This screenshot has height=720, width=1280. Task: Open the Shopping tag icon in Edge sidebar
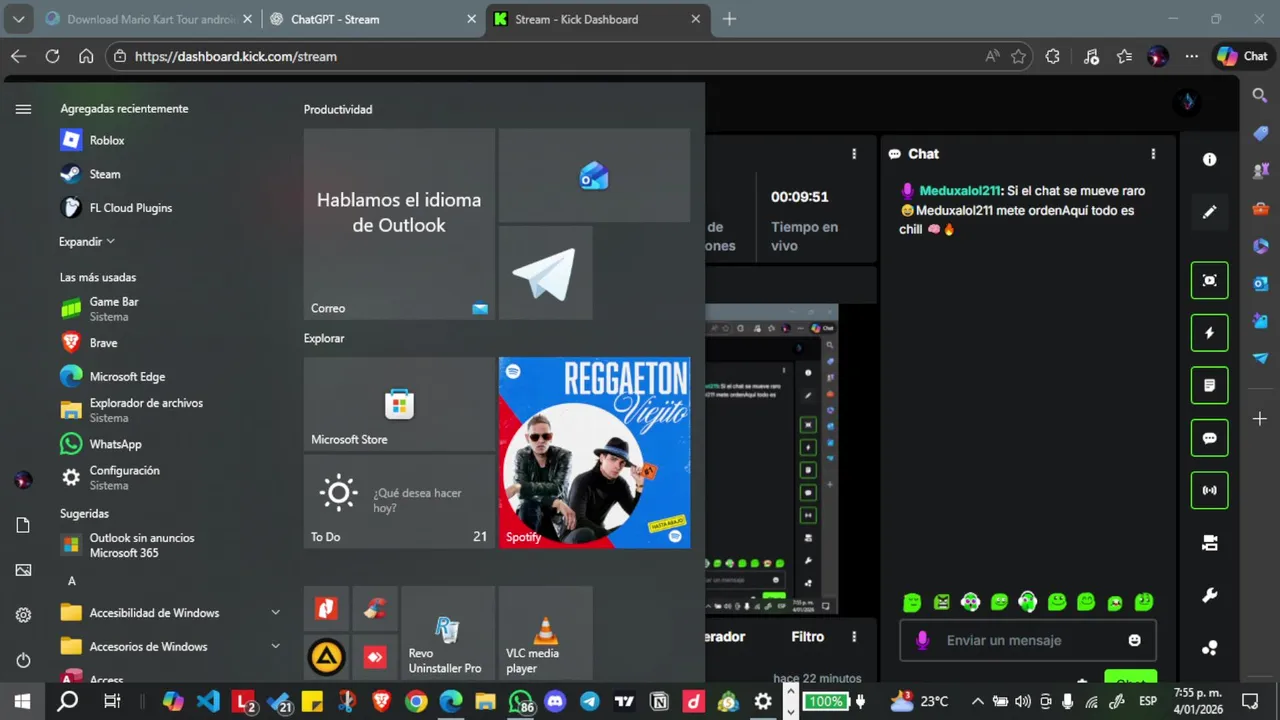click(x=1260, y=134)
